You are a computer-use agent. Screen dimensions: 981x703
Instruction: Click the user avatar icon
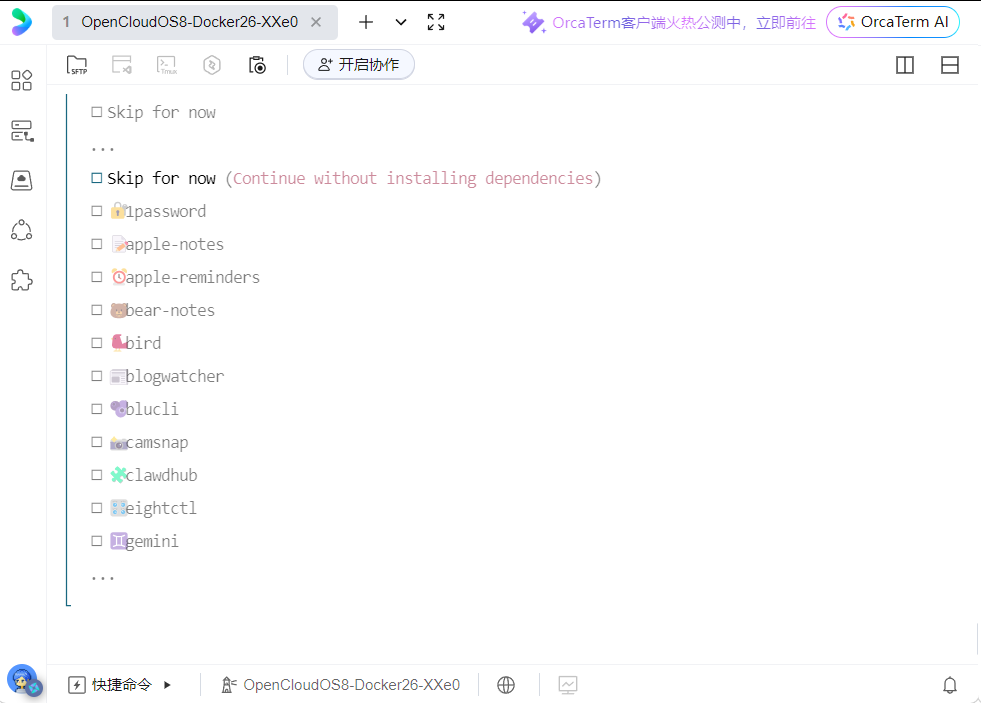(x=23, y=679)
